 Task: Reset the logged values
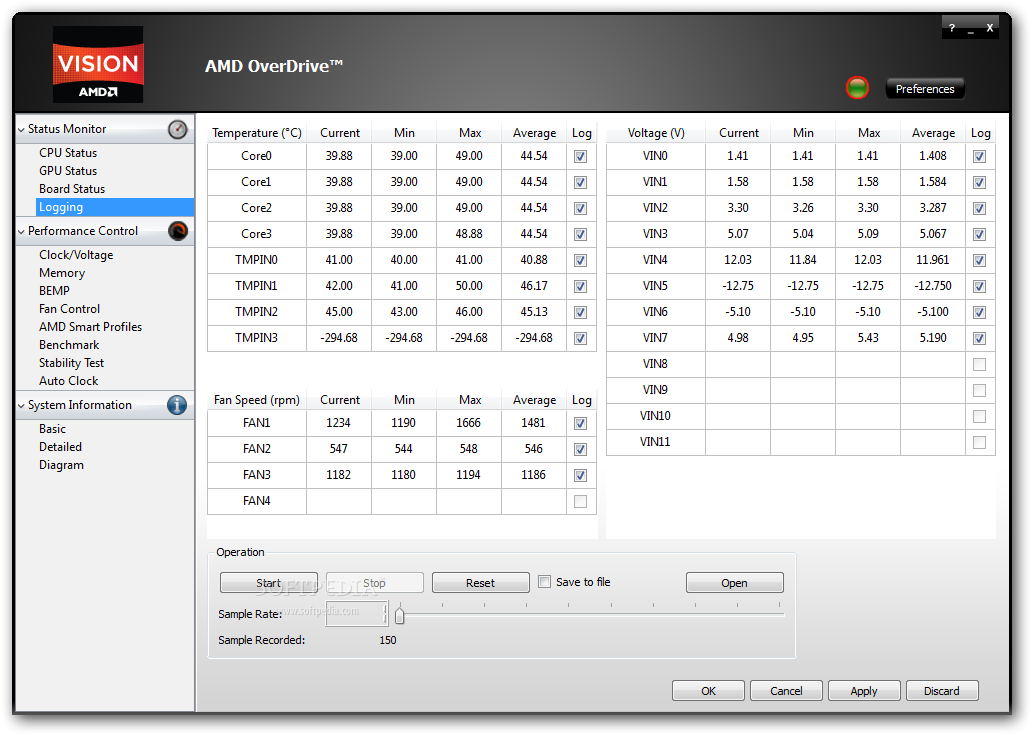tap(480, 583)
